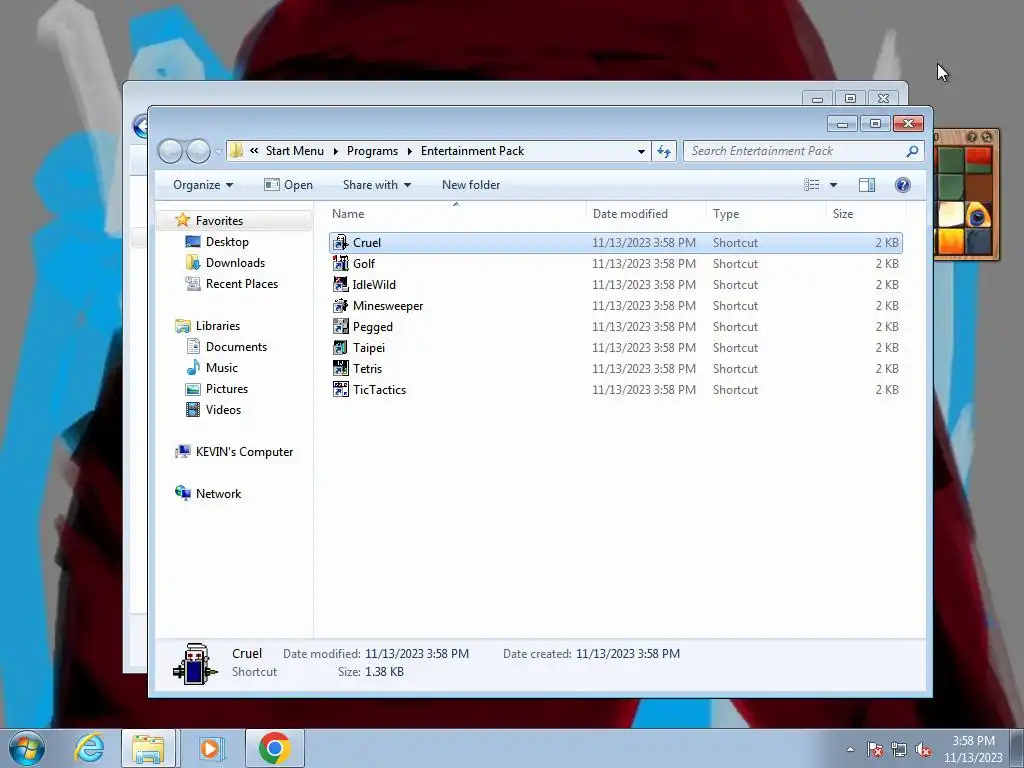
Task: Go to Desktop in navigation pane
Action: [x=227, y=242]
